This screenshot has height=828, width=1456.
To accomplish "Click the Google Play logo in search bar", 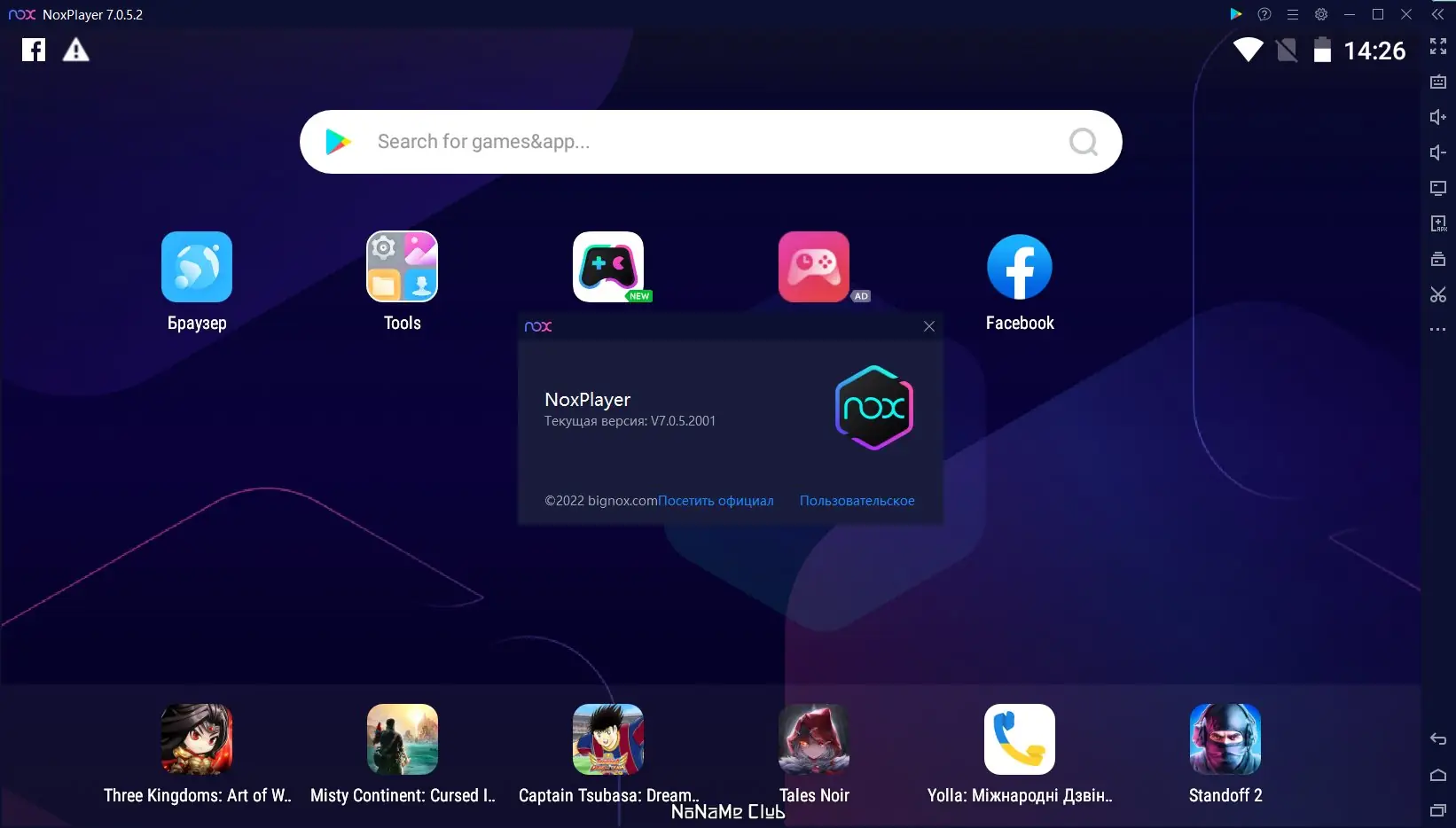I will 338,142.
